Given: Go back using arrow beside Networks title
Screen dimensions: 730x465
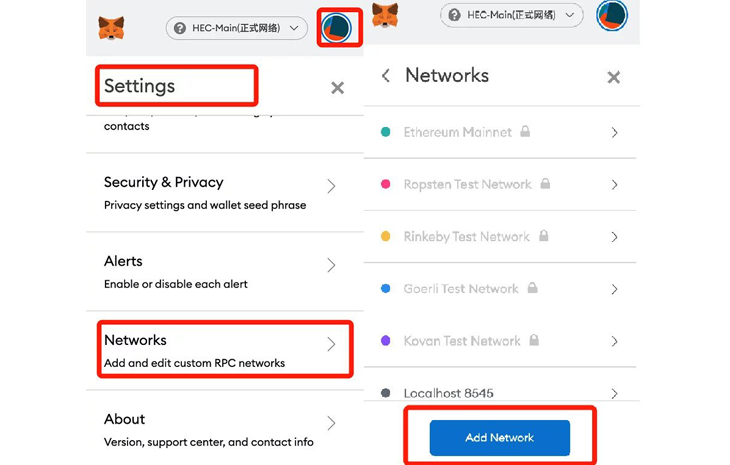Looking at the screenshot, I should [x=385, y=75].
